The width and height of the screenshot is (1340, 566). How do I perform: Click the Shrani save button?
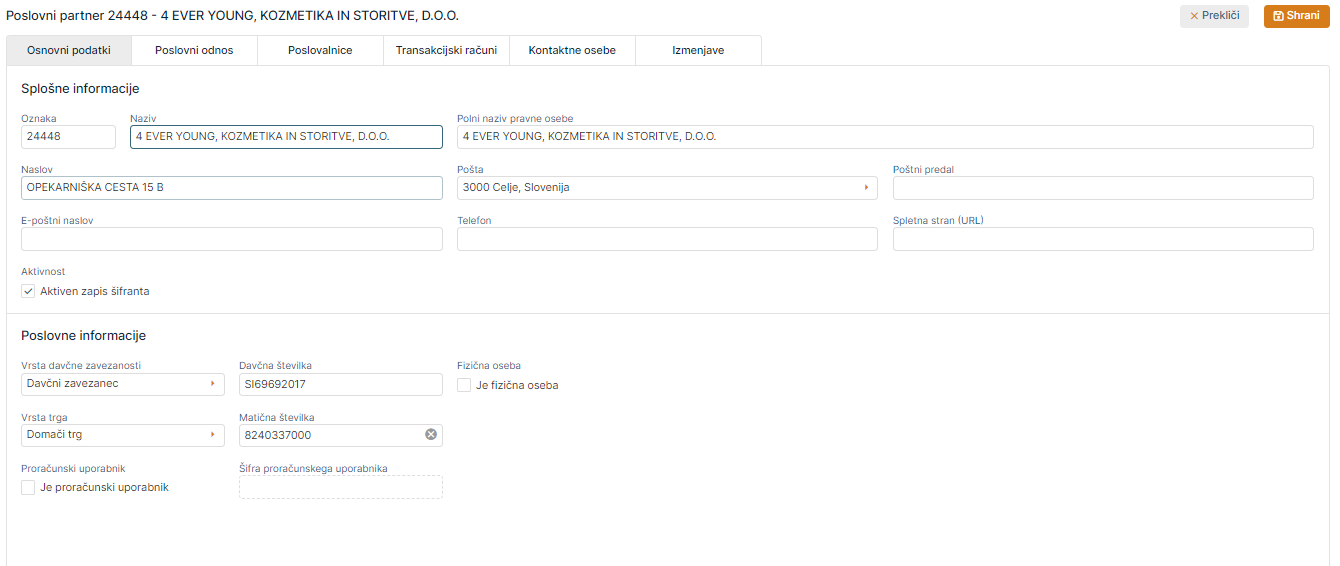coord(1295,16)
